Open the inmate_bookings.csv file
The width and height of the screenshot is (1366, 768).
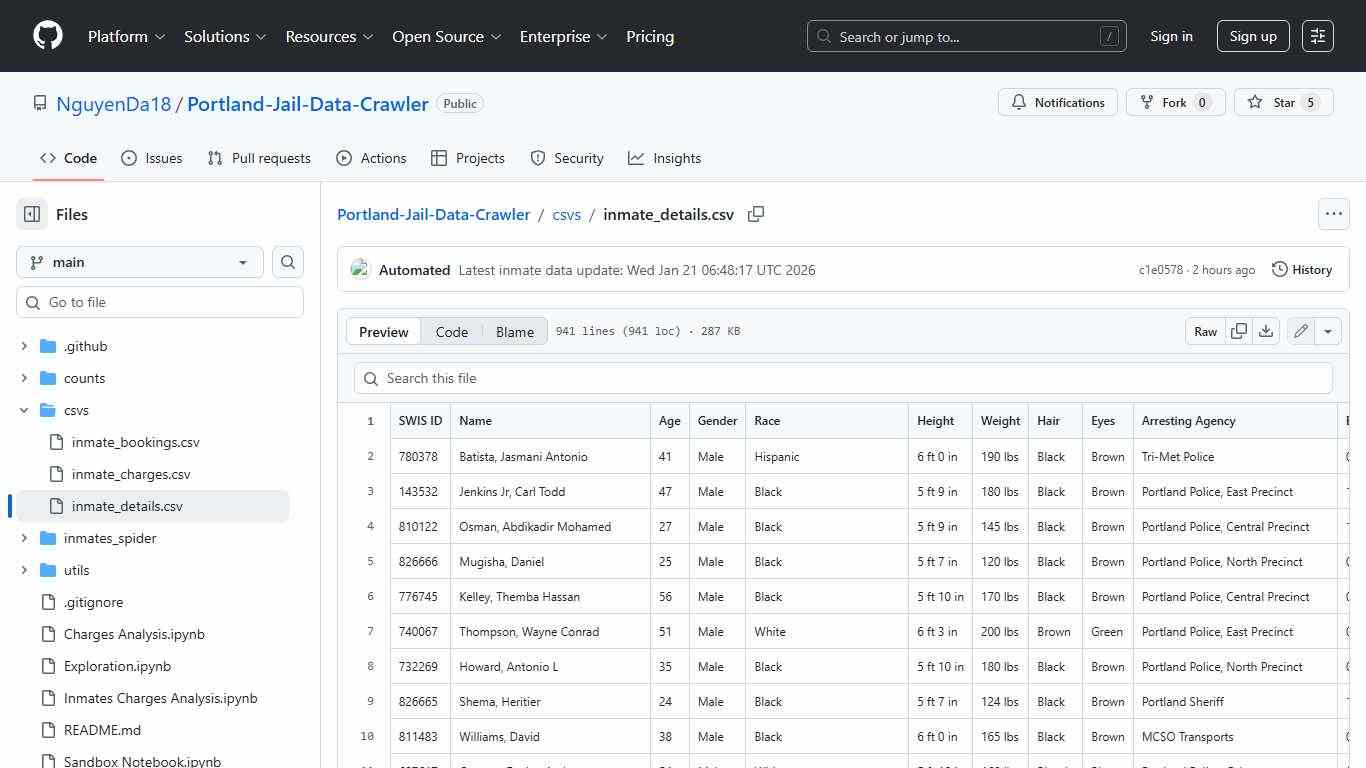click(135, 442)
